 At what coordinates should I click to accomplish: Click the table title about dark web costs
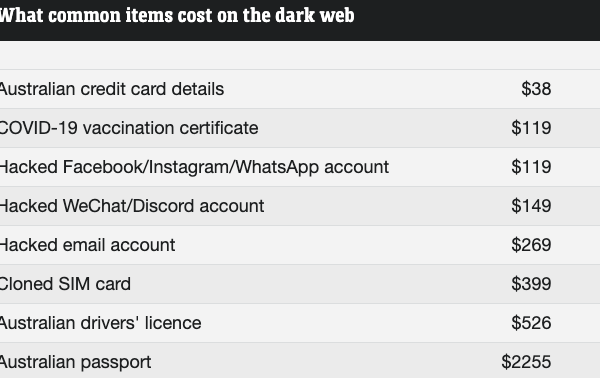(x=177, y=15)
